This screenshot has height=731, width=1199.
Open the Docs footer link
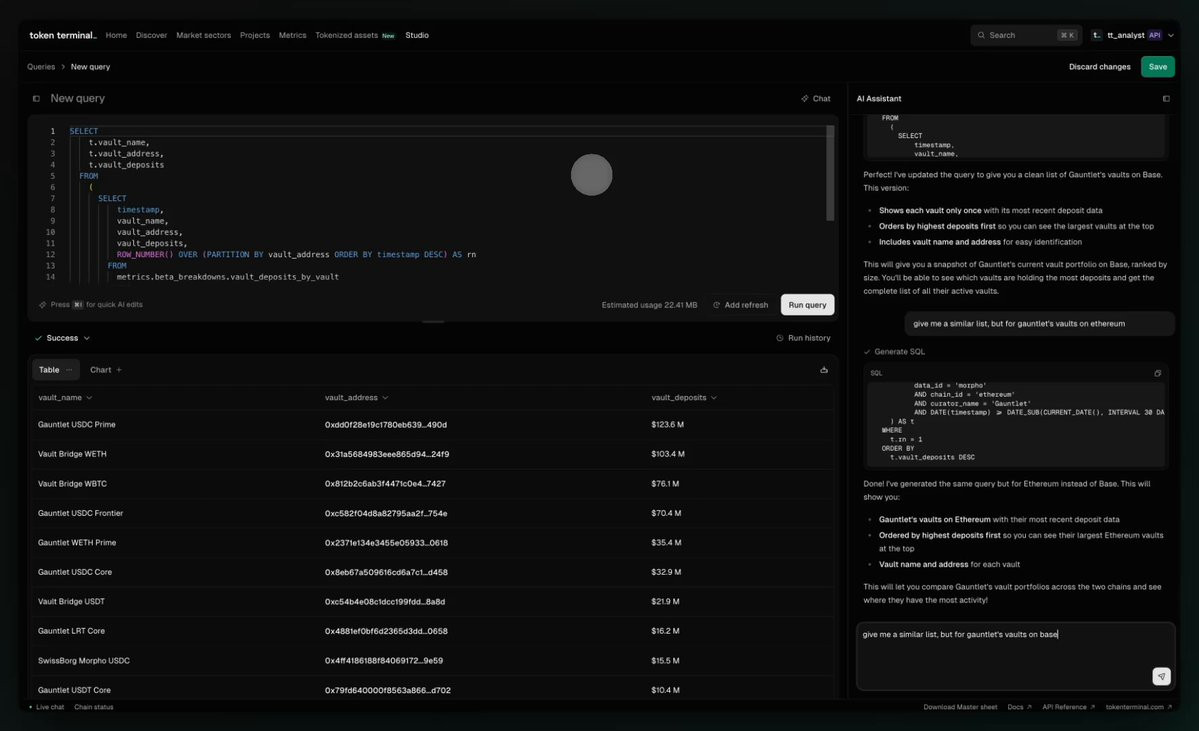click(x=1019, y=707)
